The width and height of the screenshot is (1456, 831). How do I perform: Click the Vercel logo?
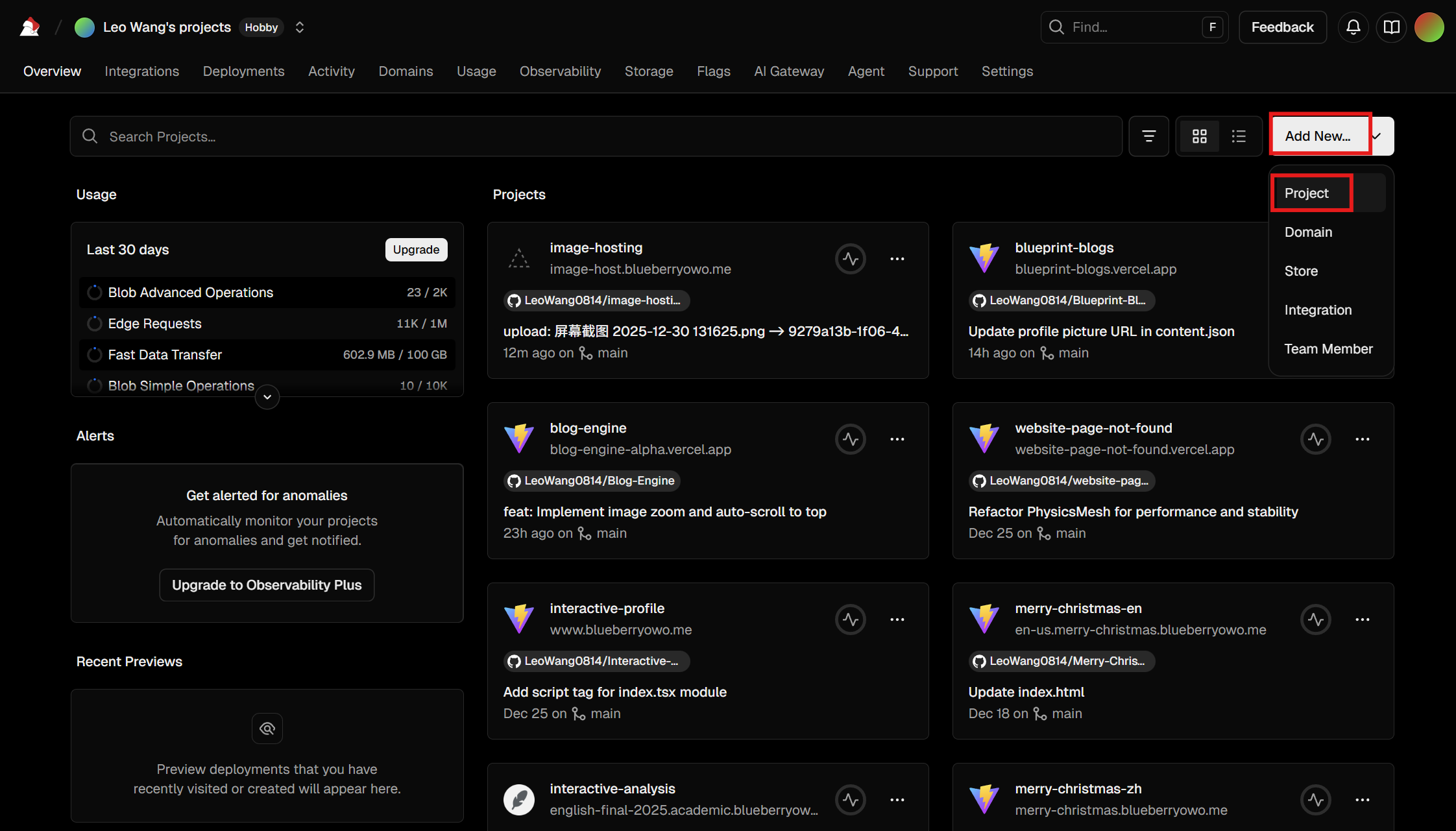coord(29,27)
